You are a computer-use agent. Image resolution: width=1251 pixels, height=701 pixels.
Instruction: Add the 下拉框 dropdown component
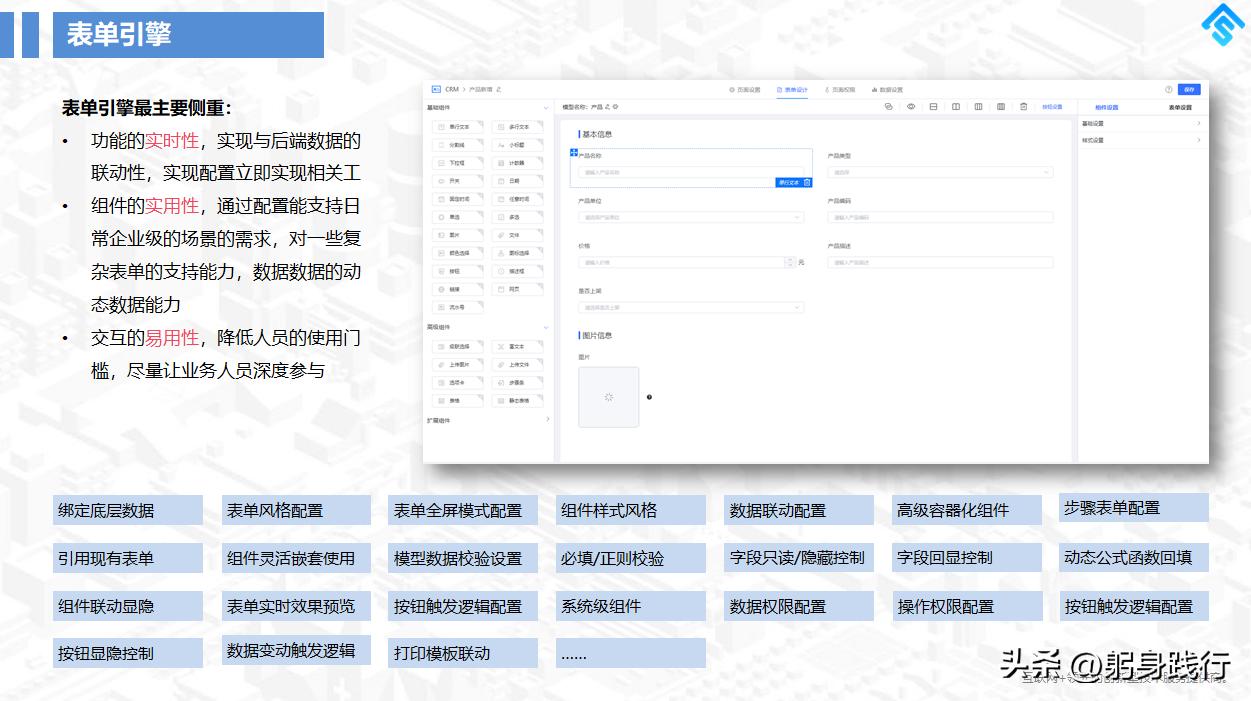click(x=458, y=163)
